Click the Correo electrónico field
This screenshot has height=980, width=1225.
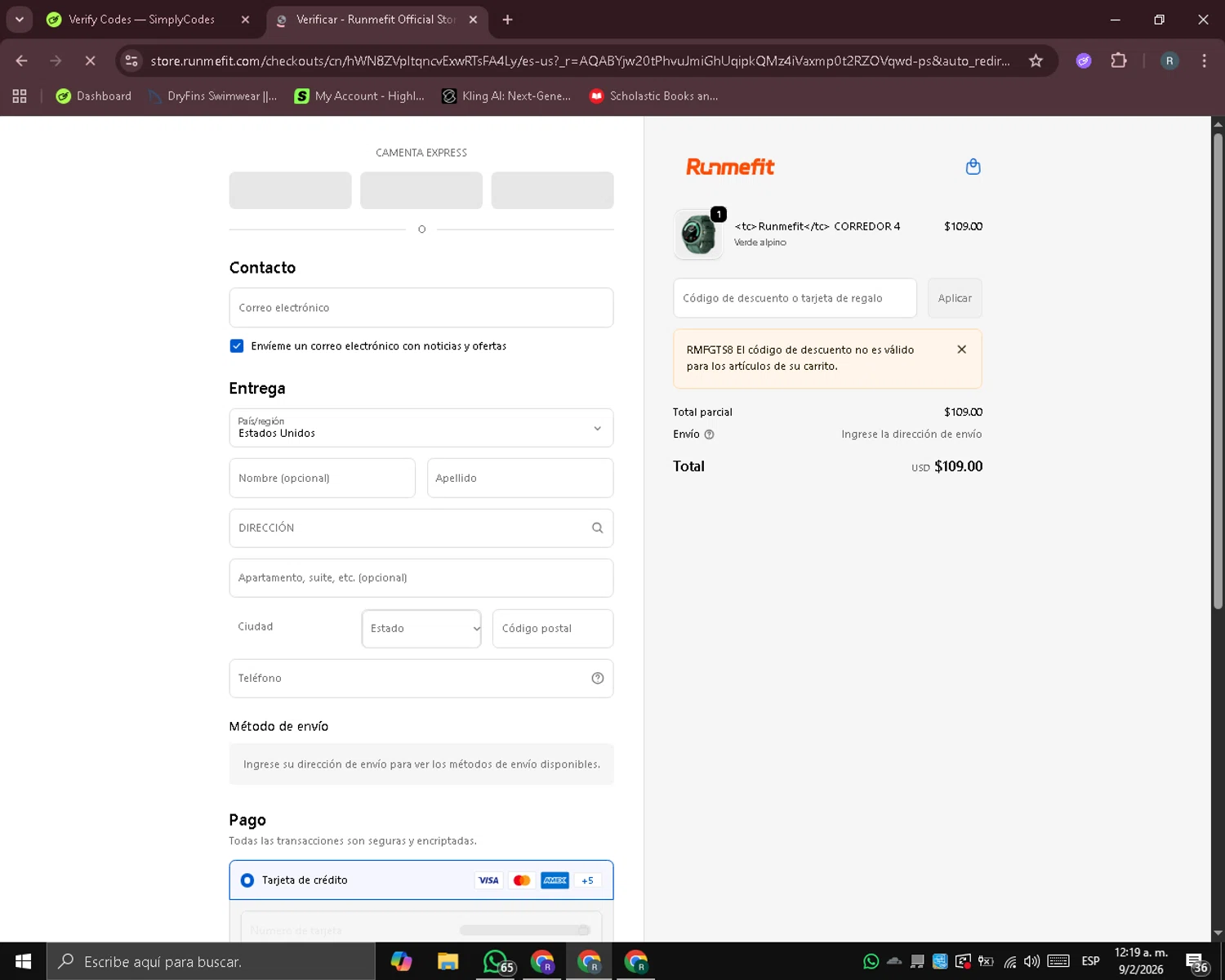[x=421, y=308]
